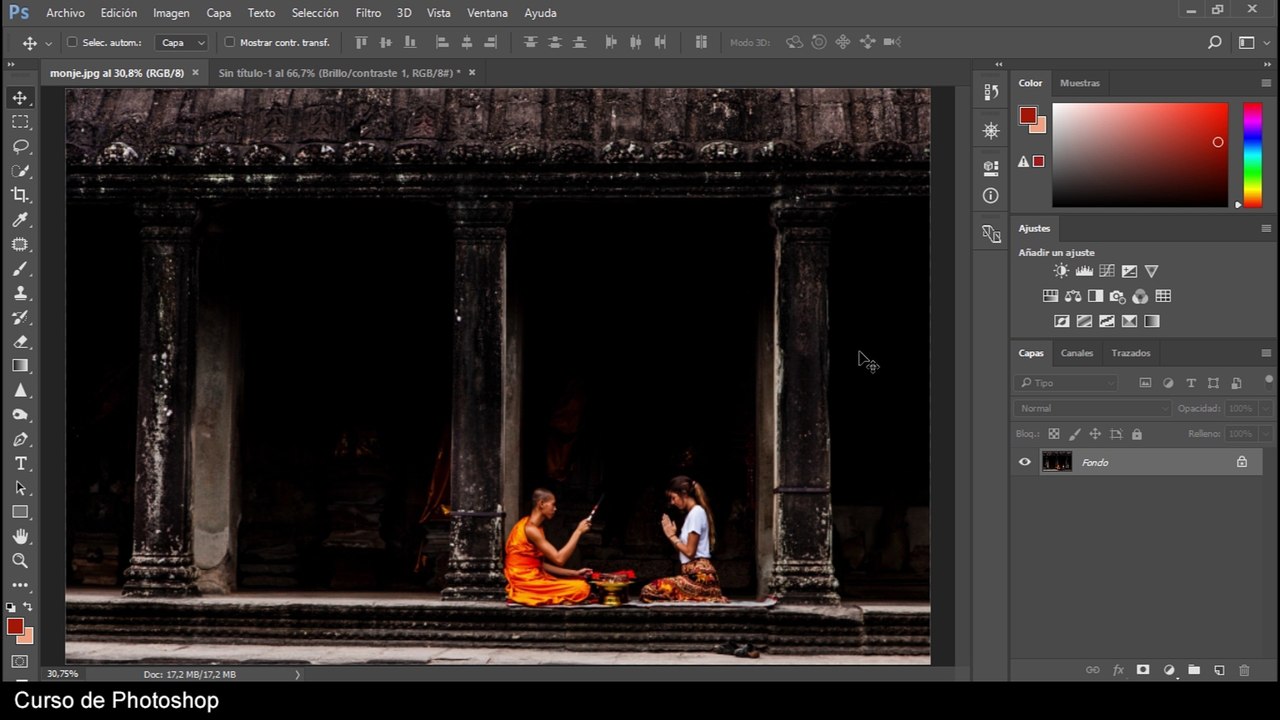The width and height of the screenshot is (1280, 720).
Task: Choose the Zoom tool in toolbar
Action: 20,561
